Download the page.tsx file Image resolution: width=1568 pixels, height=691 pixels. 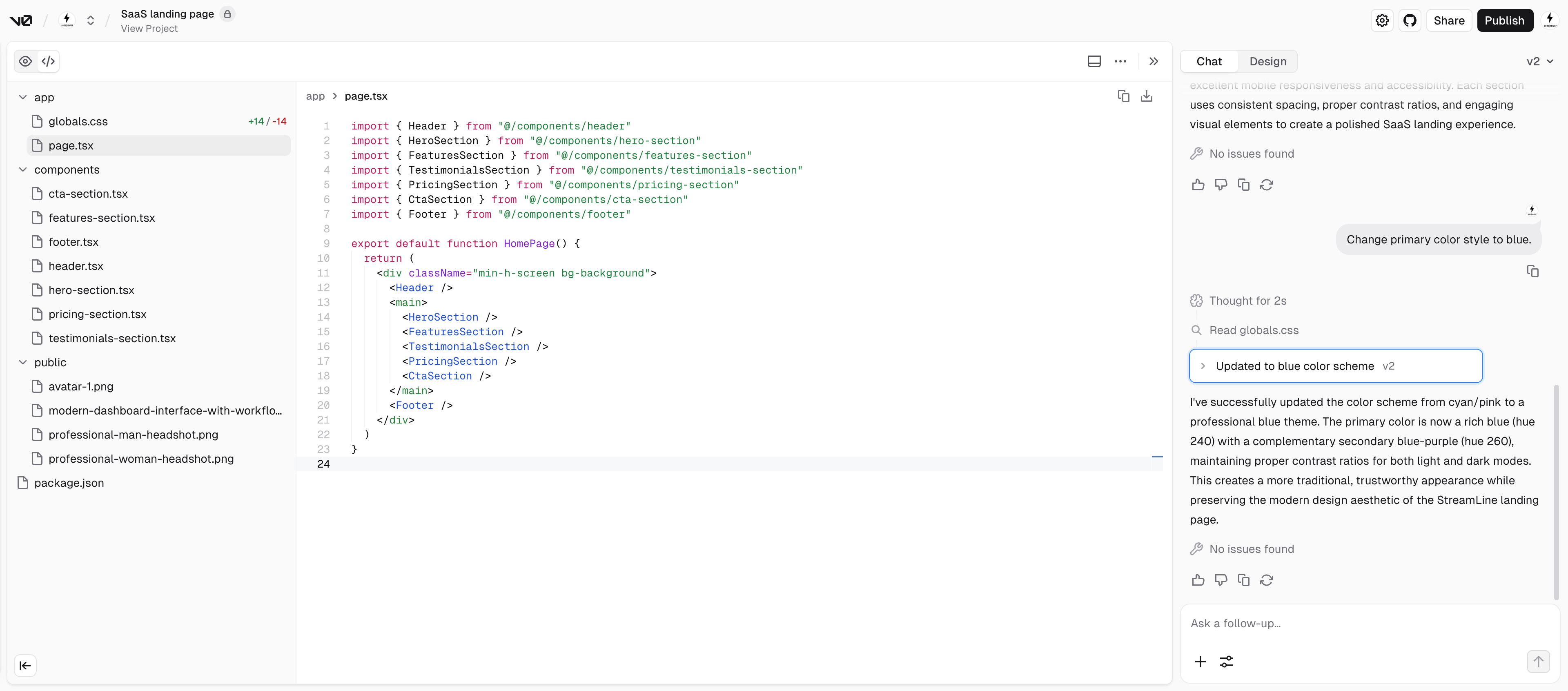coord(1146,96)
